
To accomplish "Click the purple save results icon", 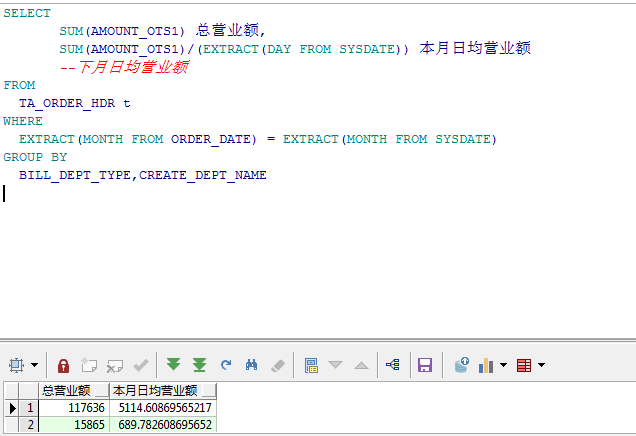I will 425,365.
